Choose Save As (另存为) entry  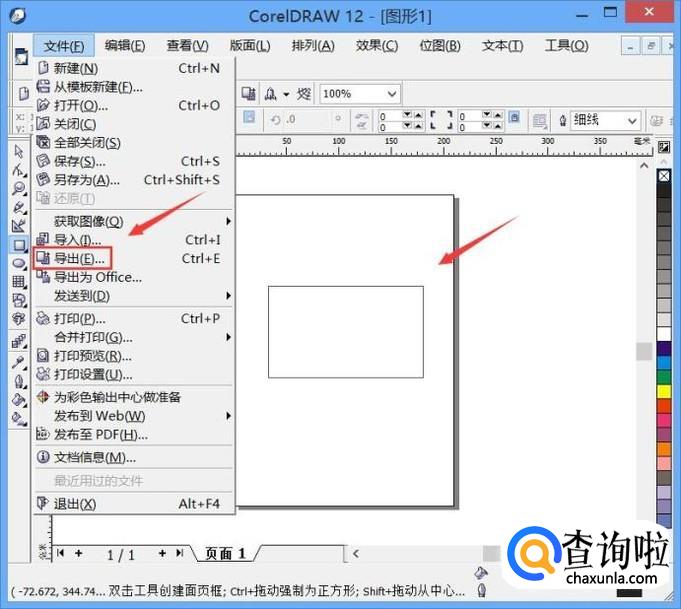[135, 180]
